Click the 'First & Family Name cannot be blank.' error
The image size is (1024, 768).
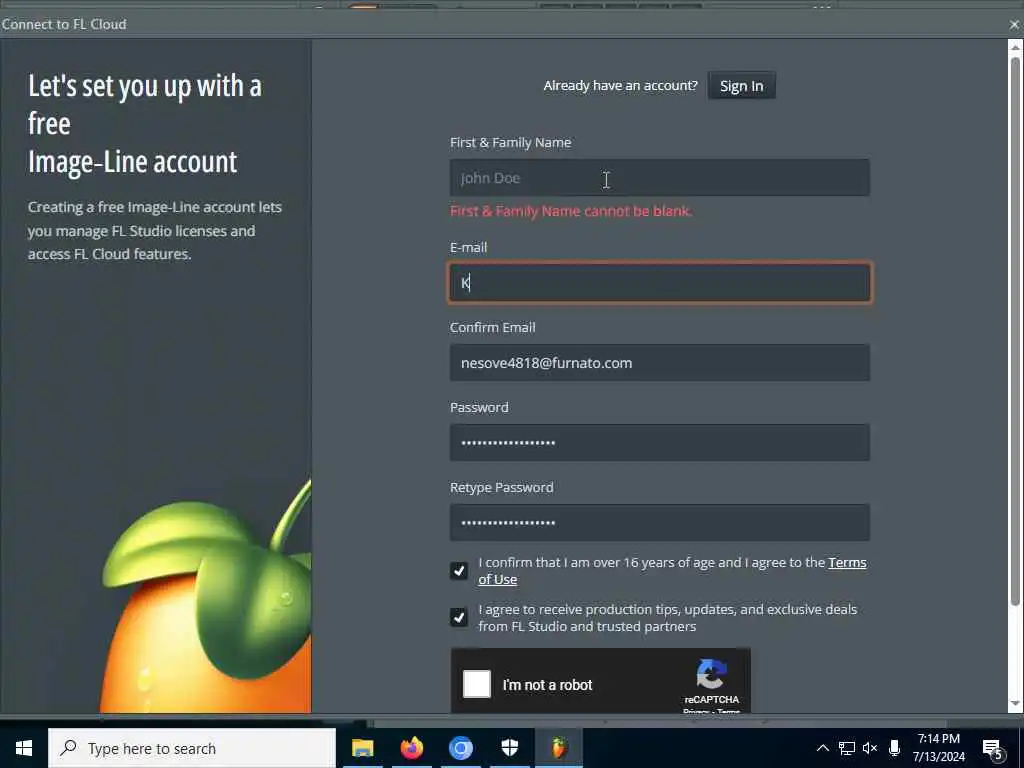pos(571,211)
